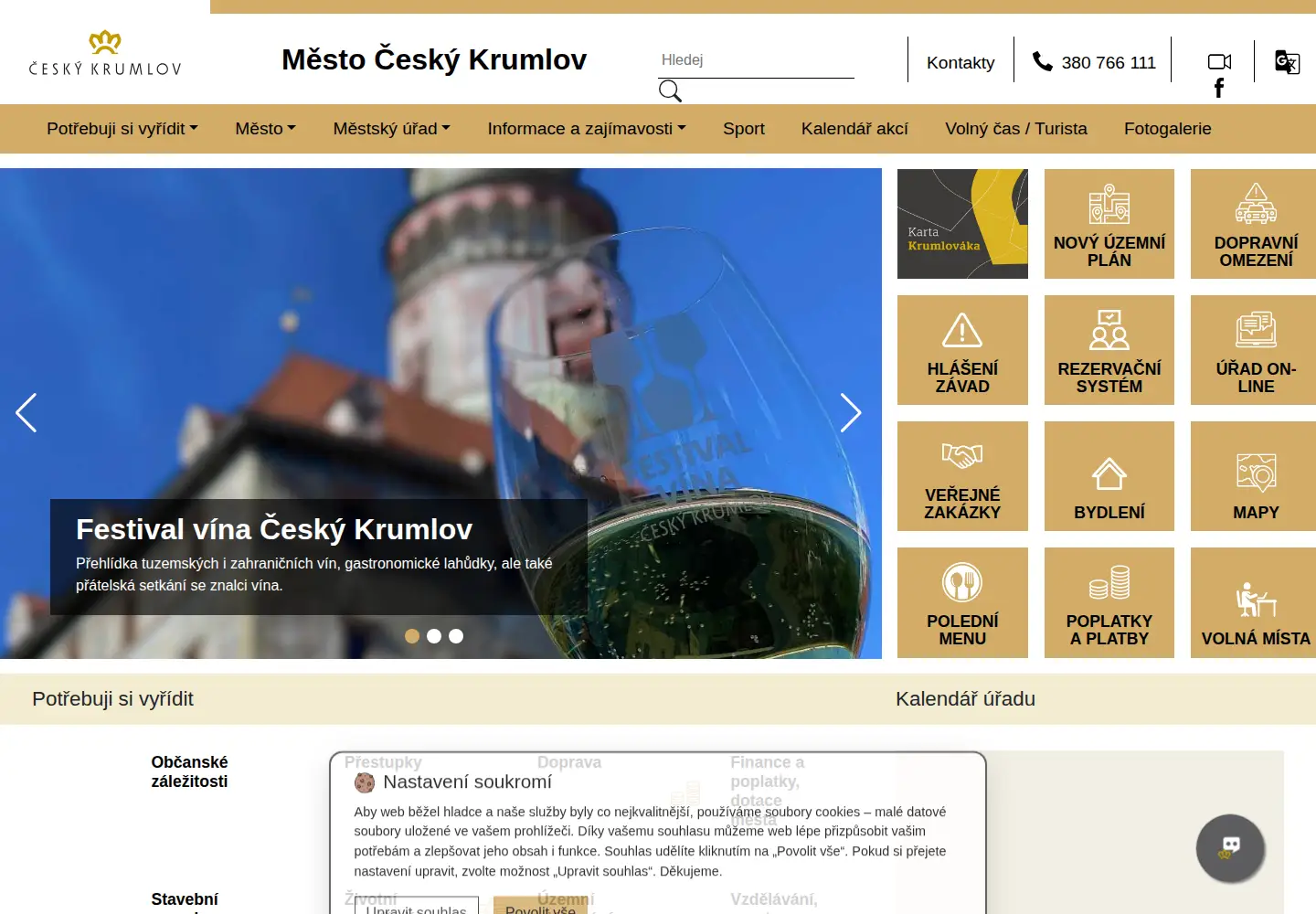Open Bydlení tile

click(x=1109, y=476)
